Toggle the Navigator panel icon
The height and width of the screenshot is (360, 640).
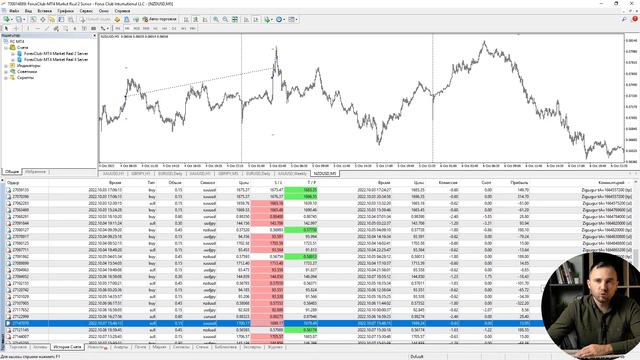click(52, 19)
